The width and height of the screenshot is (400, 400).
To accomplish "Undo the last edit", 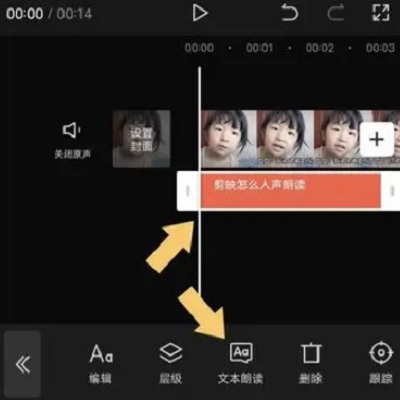I will coord(289,13).
